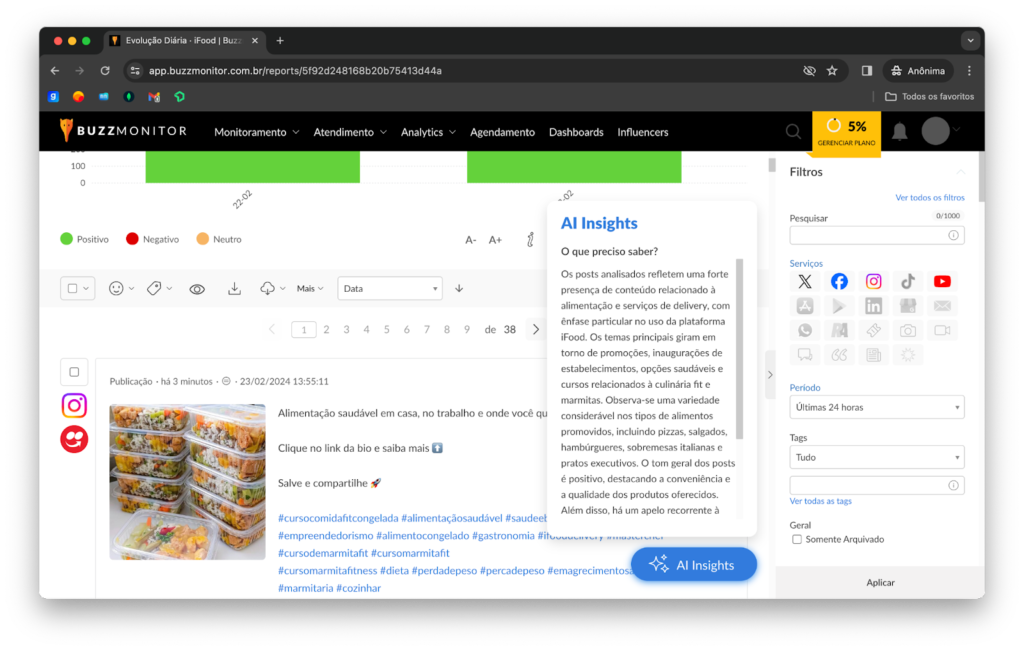The image size is (1024, 650).
Task: Open the Período dropdown showing Últimas 24 horas
Action: [x=876, y=407]
